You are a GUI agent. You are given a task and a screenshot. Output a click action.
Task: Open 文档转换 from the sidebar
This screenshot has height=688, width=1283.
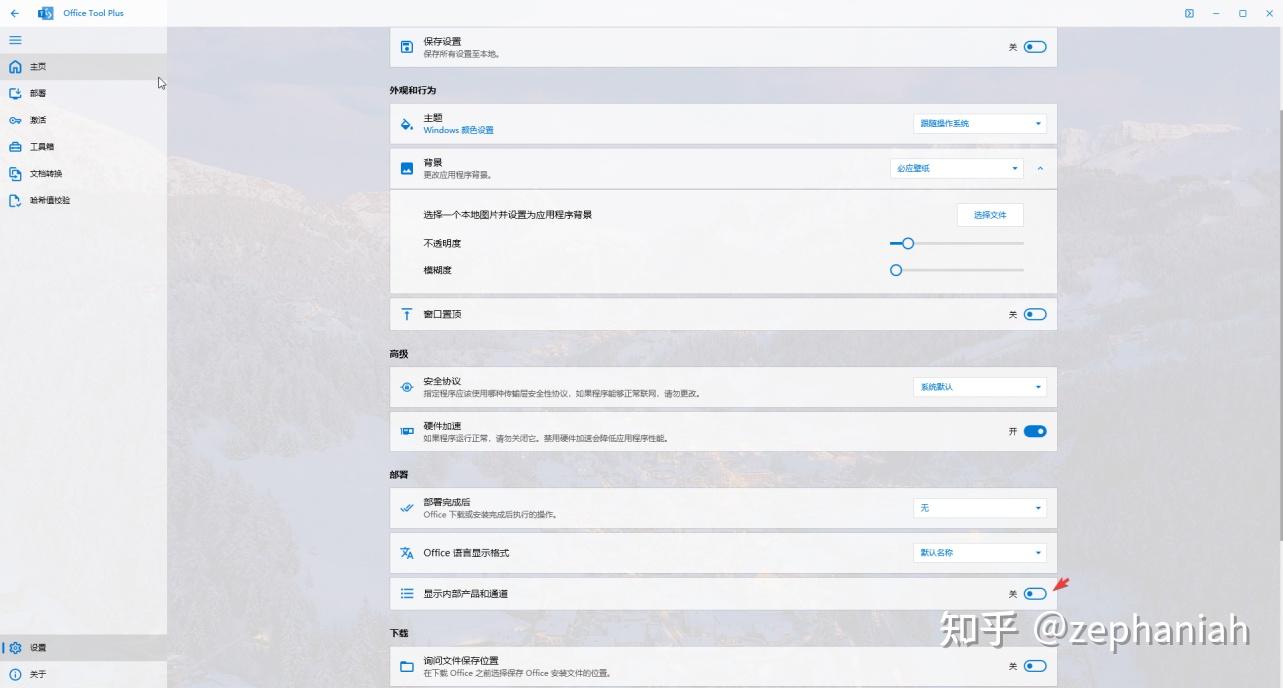(15, 173)
